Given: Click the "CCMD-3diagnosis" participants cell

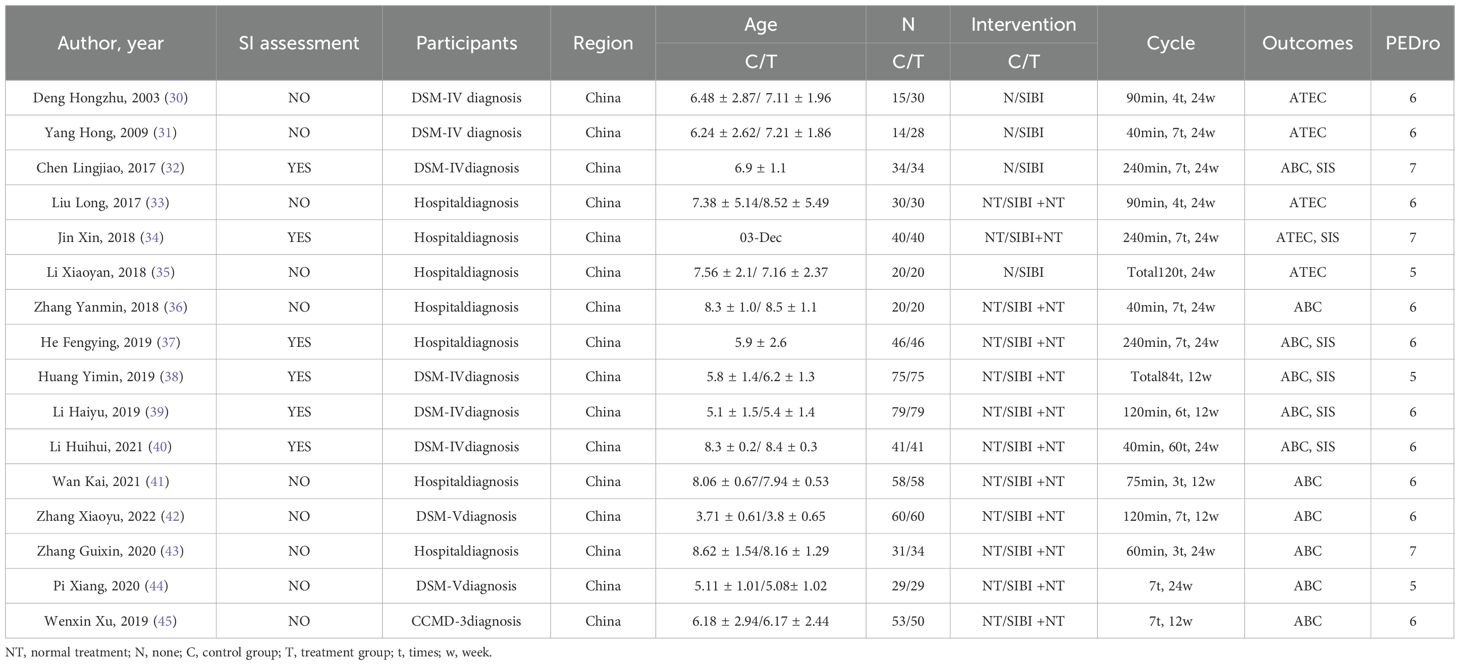Looking at the screenshot, I should 465,621.
